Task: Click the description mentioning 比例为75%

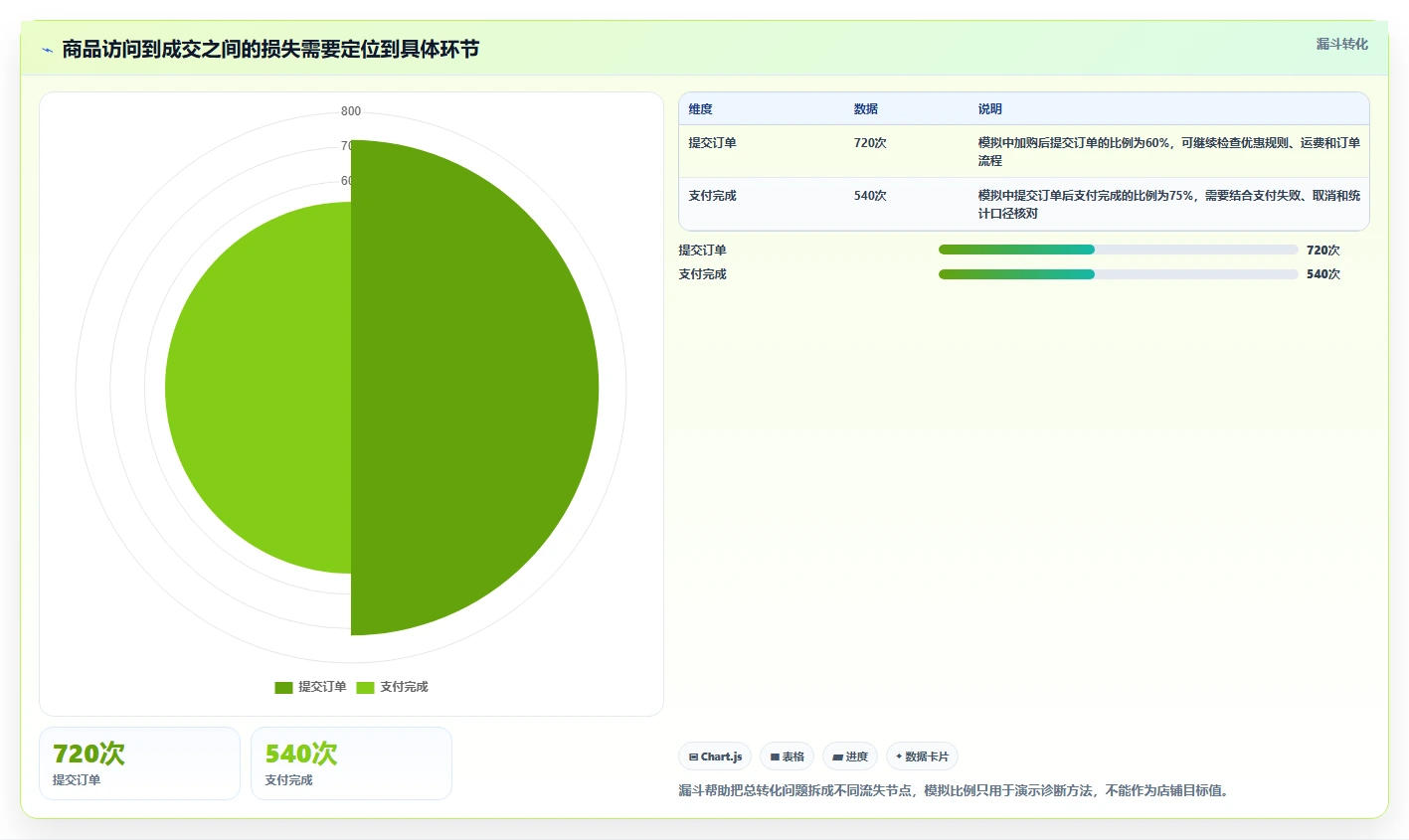Action: 1168,205
